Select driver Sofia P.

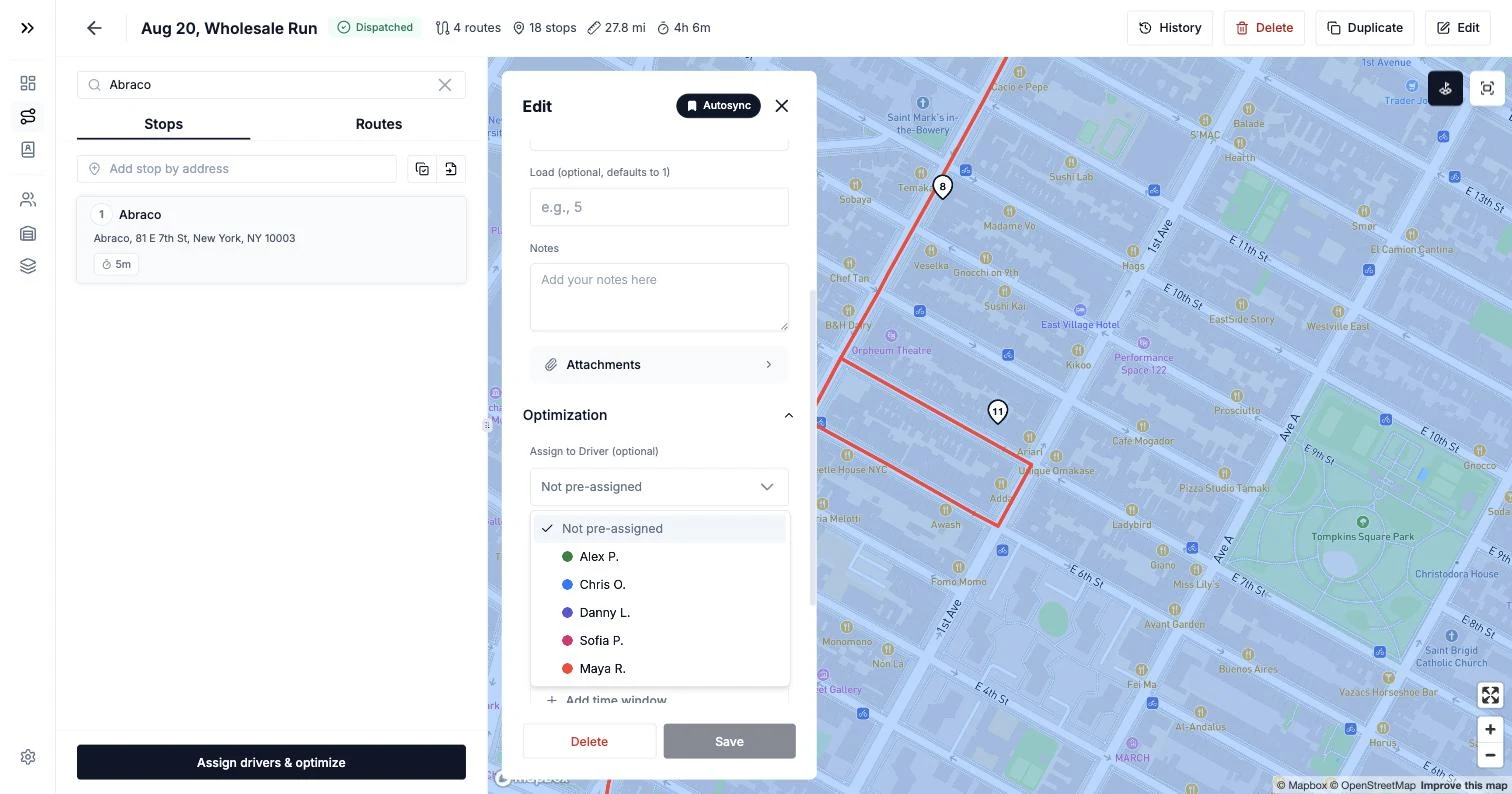click(659, 641)
